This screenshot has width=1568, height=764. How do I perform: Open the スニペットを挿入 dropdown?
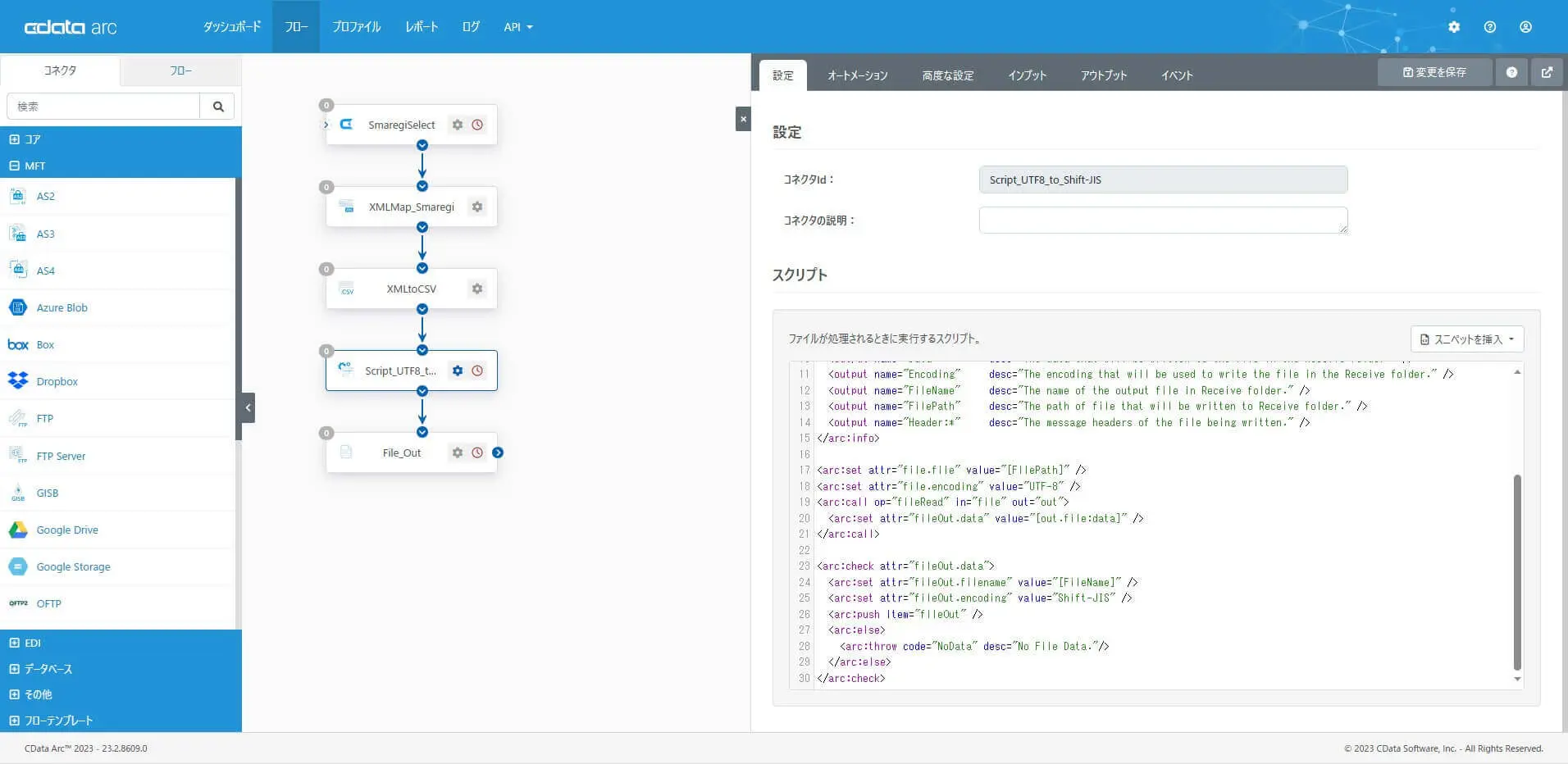(x=1467, y=339)
